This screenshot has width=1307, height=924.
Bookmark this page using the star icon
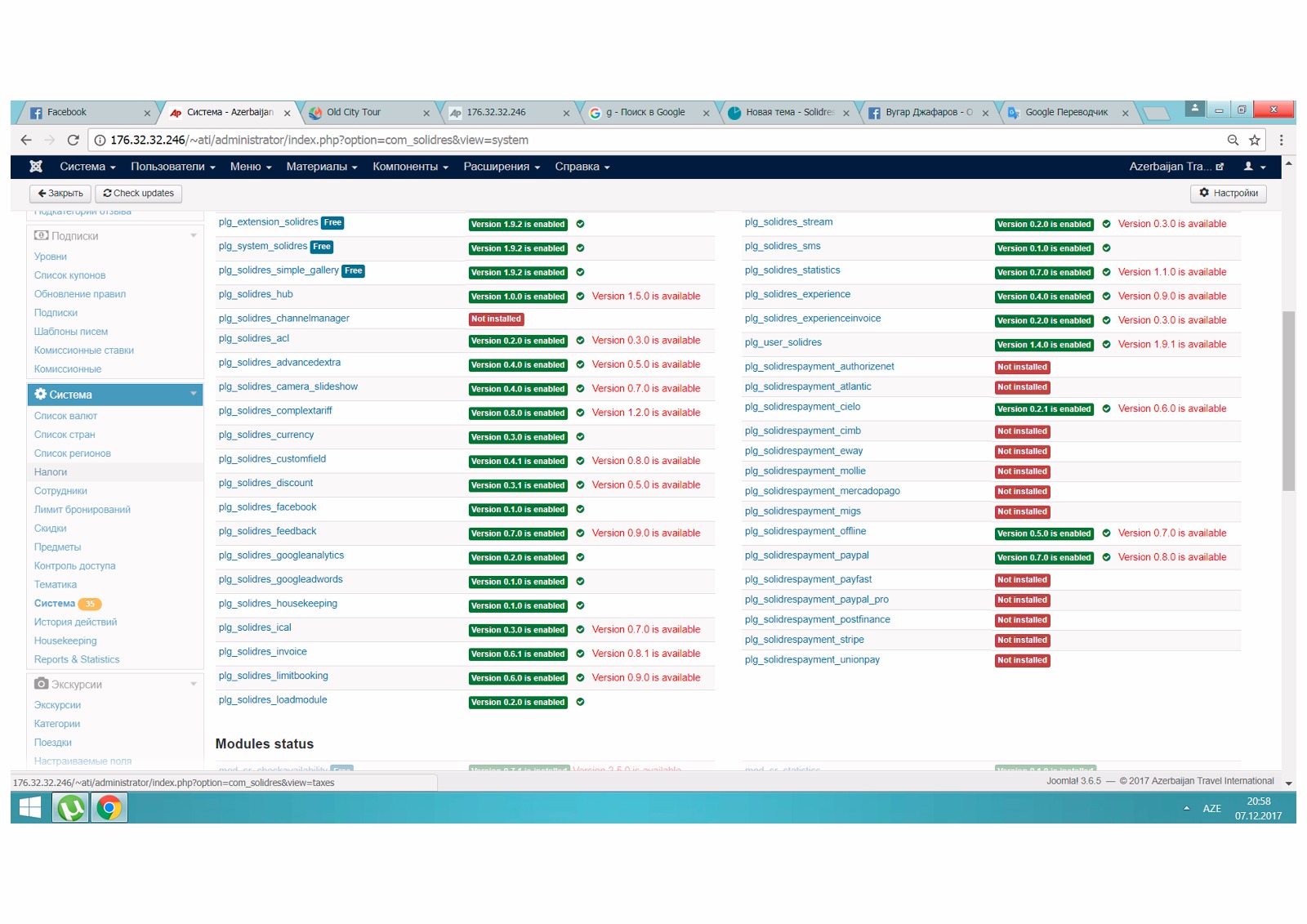click(1255, 140)
